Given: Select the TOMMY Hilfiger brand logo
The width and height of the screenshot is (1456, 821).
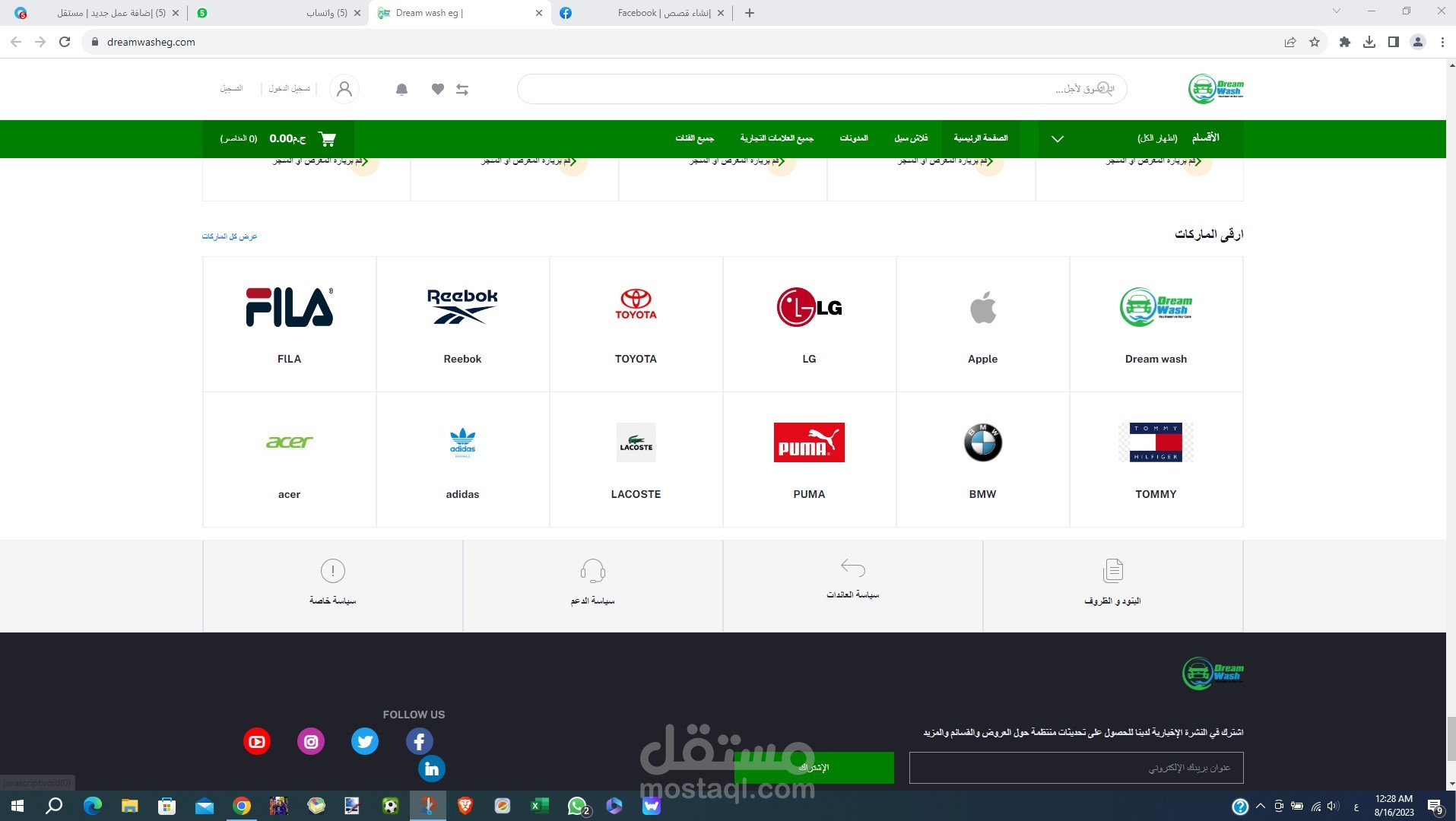Looking at the screenshot, I should pyautogui.click(x=1156, y=442).
